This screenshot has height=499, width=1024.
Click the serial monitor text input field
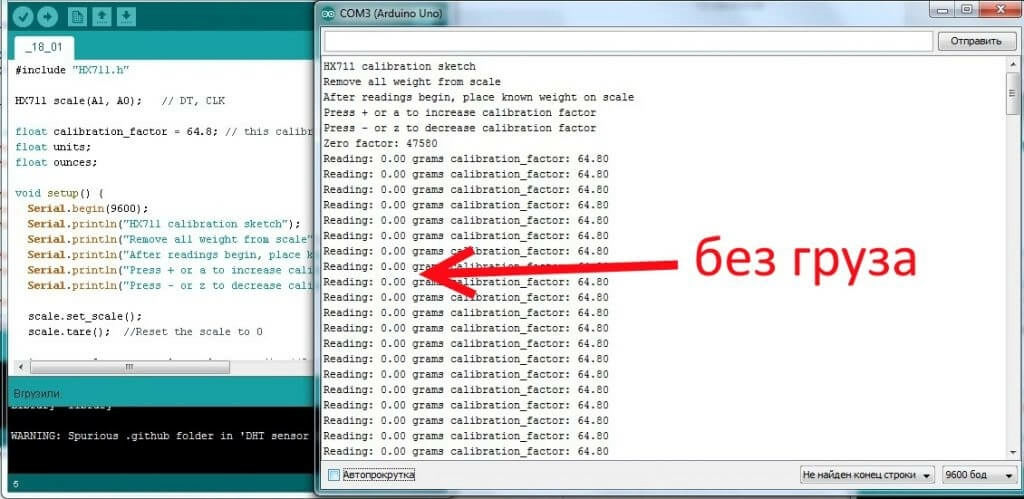point(628,41)
